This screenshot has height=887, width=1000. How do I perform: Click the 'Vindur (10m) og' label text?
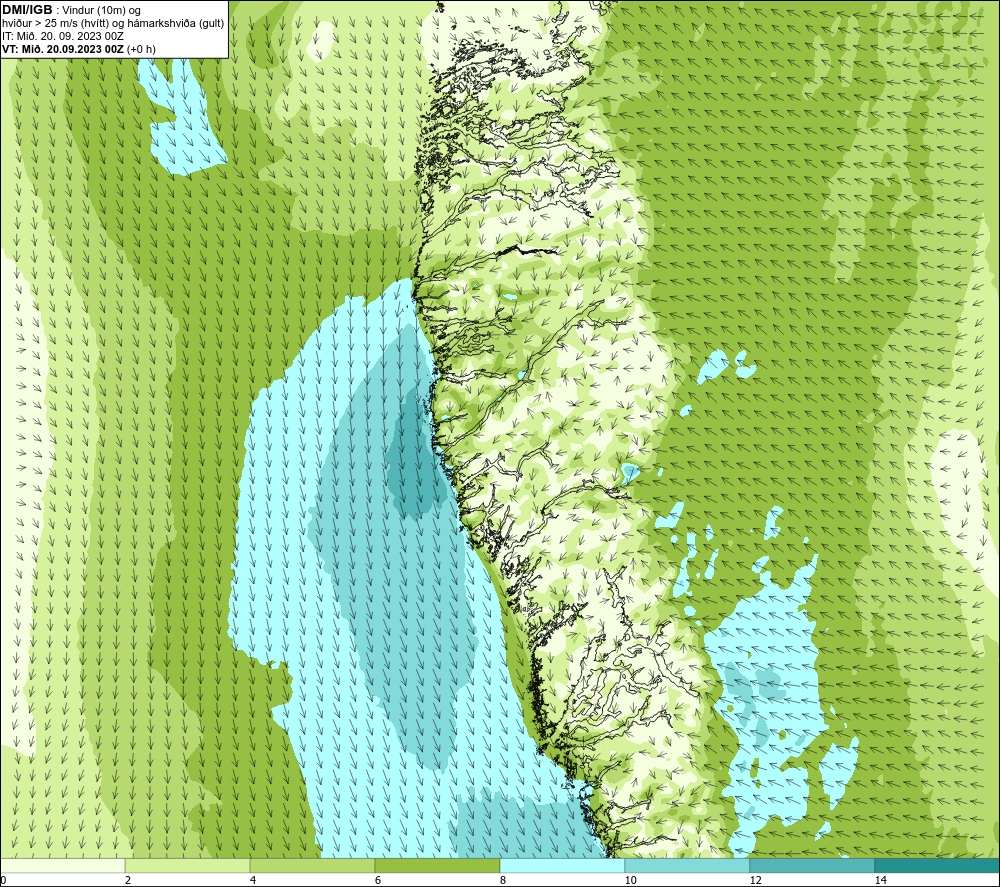point(103,11)
